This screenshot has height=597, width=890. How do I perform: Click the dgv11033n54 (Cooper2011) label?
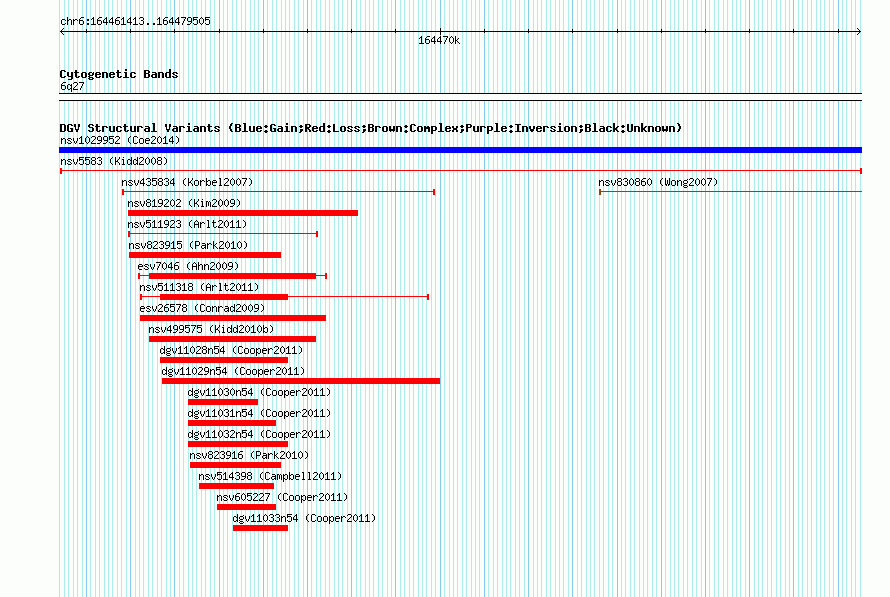tap(304, 518)
